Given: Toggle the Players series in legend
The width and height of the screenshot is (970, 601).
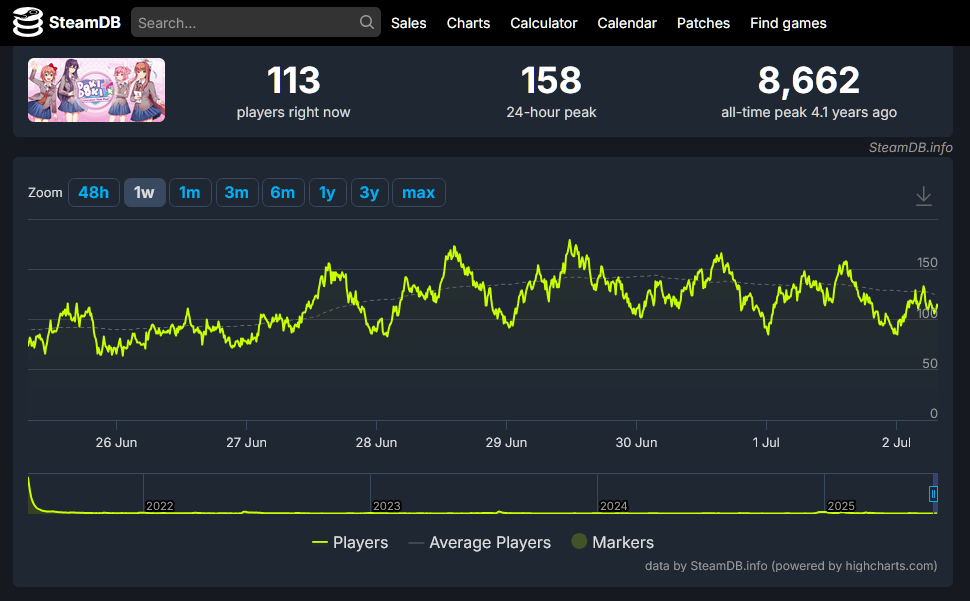Looking at the screenshot, I should [350, 542].
